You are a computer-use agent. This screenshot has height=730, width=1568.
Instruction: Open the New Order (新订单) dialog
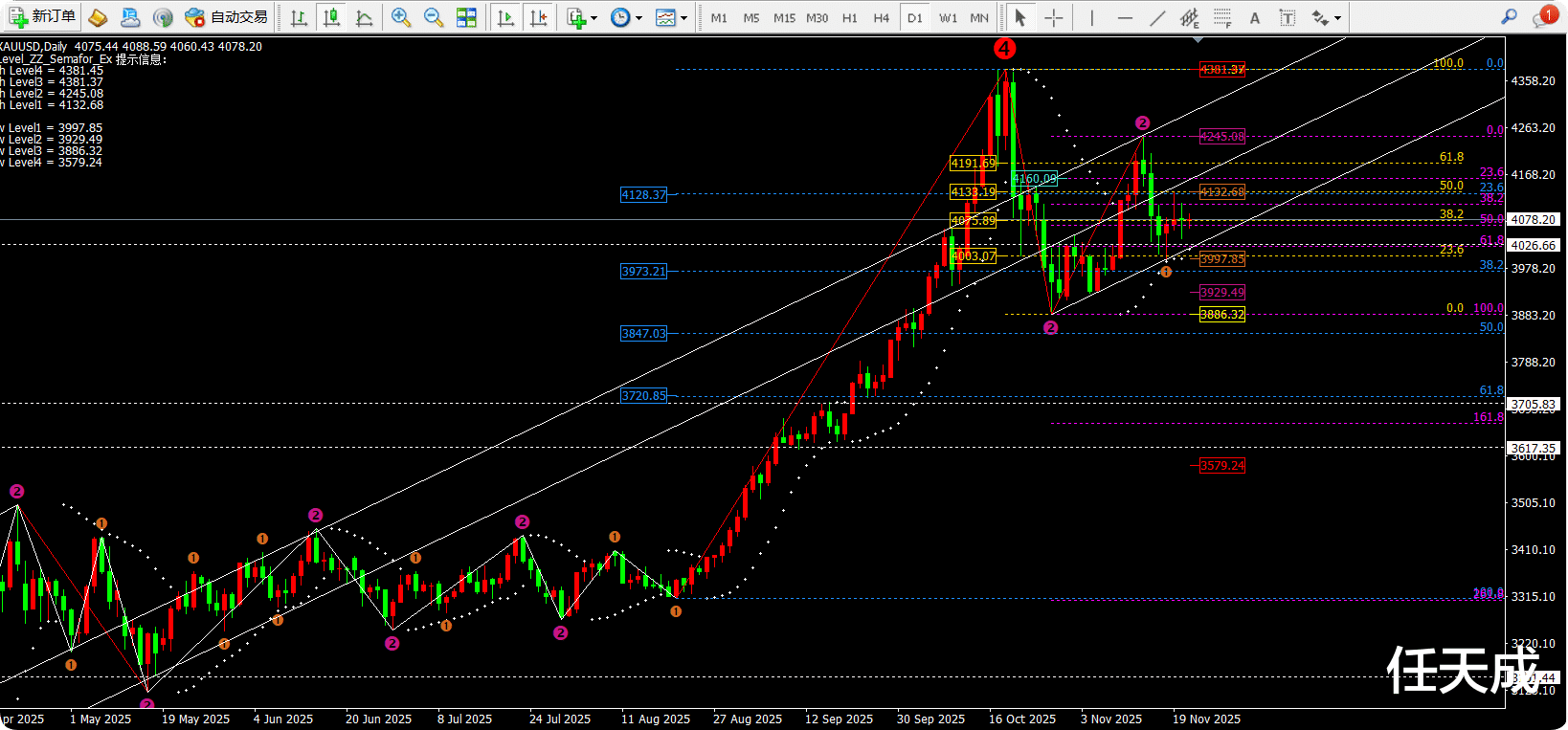click(x=42, y=17)
